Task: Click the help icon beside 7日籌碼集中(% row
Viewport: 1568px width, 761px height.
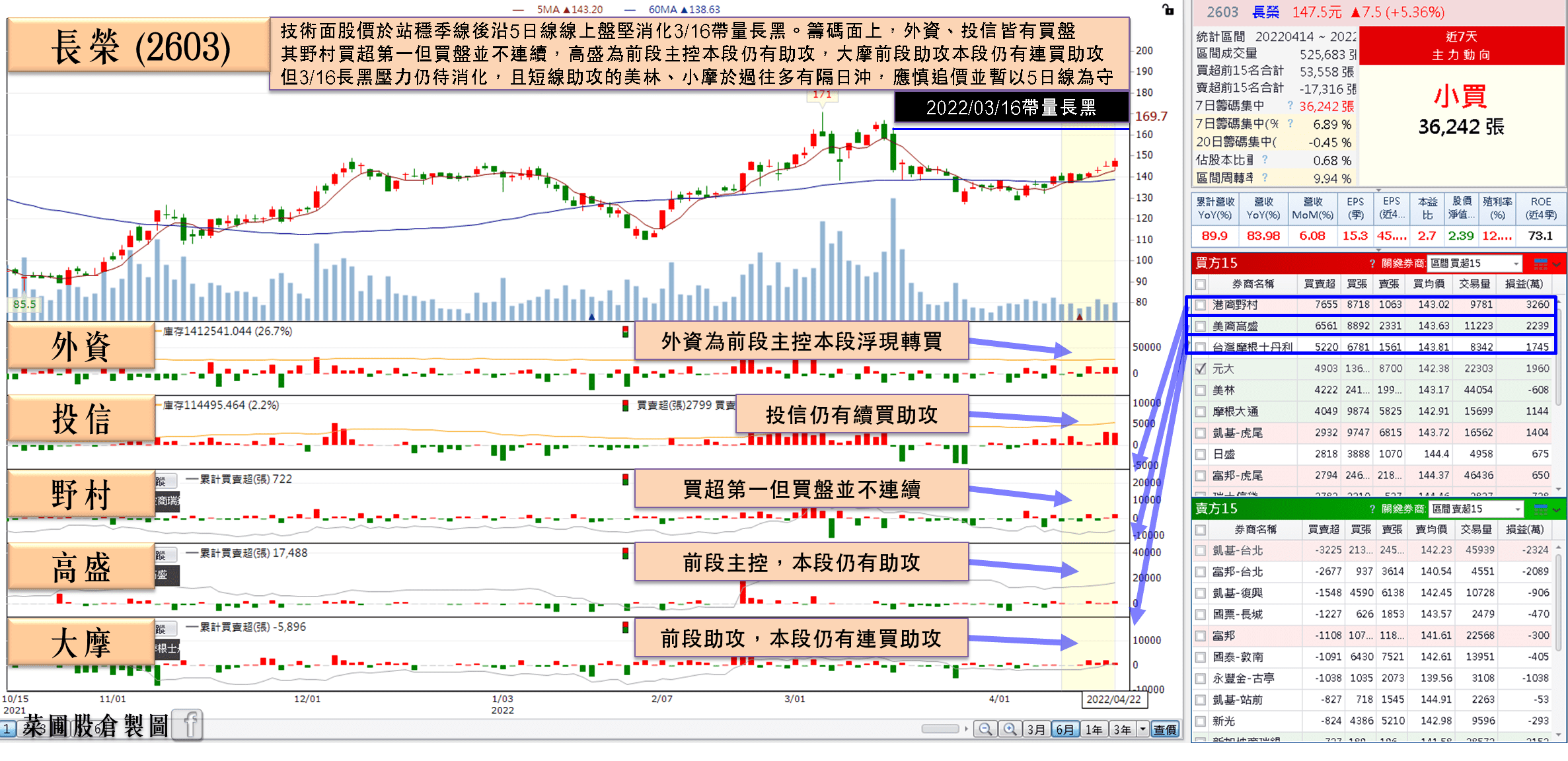Action: tap(1290, 123)
